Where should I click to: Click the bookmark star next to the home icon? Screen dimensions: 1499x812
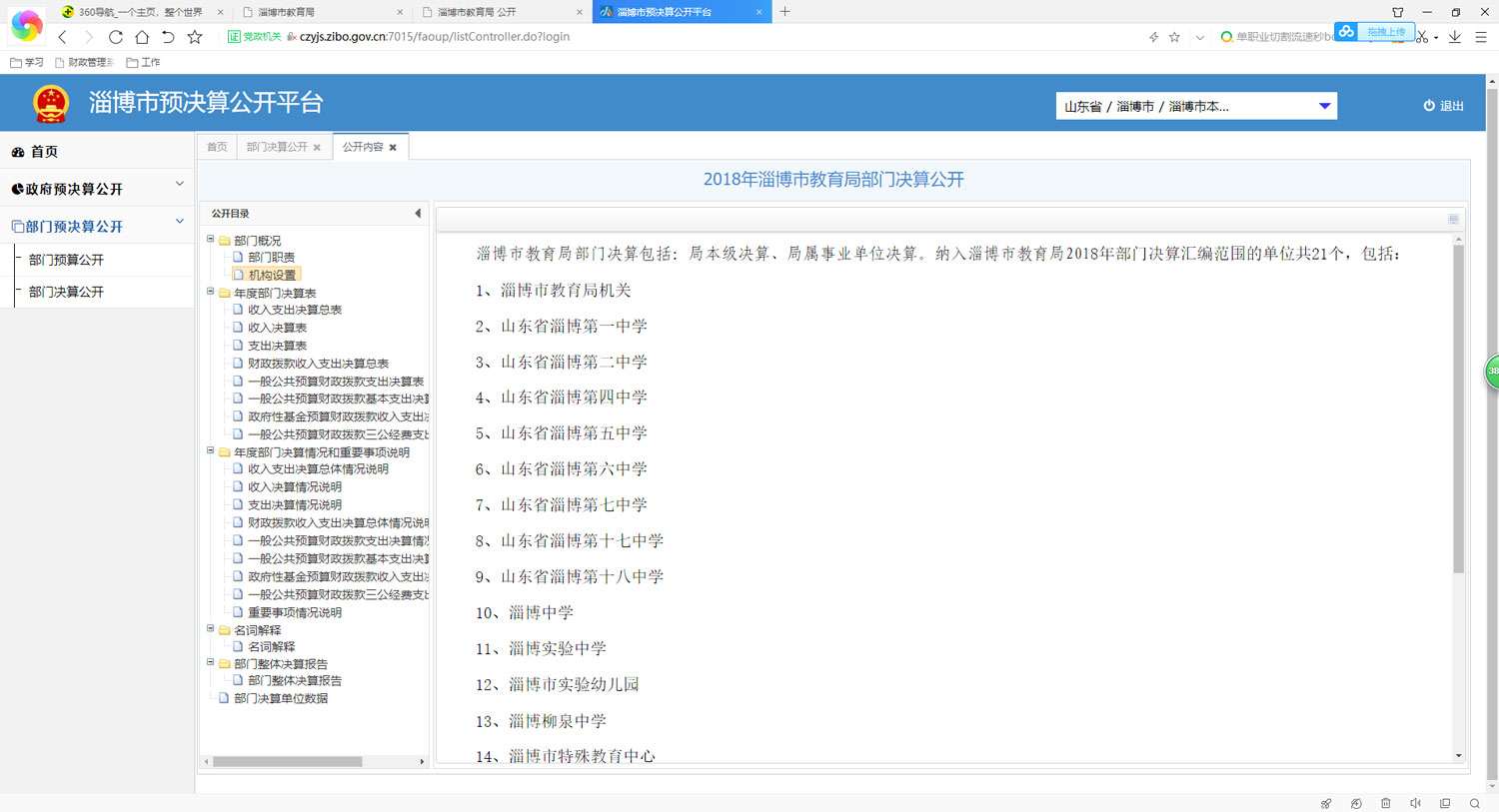coord(195,37)
